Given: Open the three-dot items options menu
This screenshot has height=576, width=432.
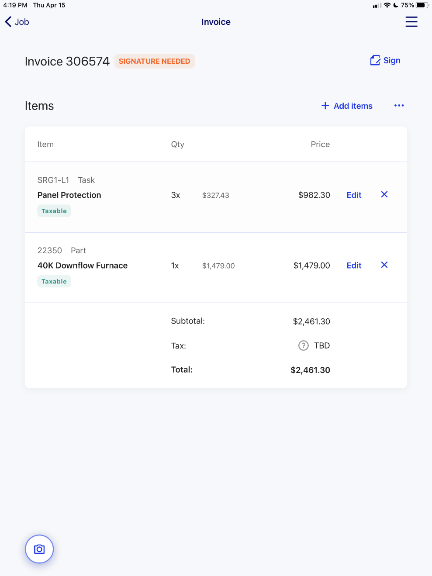Looking at the screenshot, I should [x=399, y=105].
